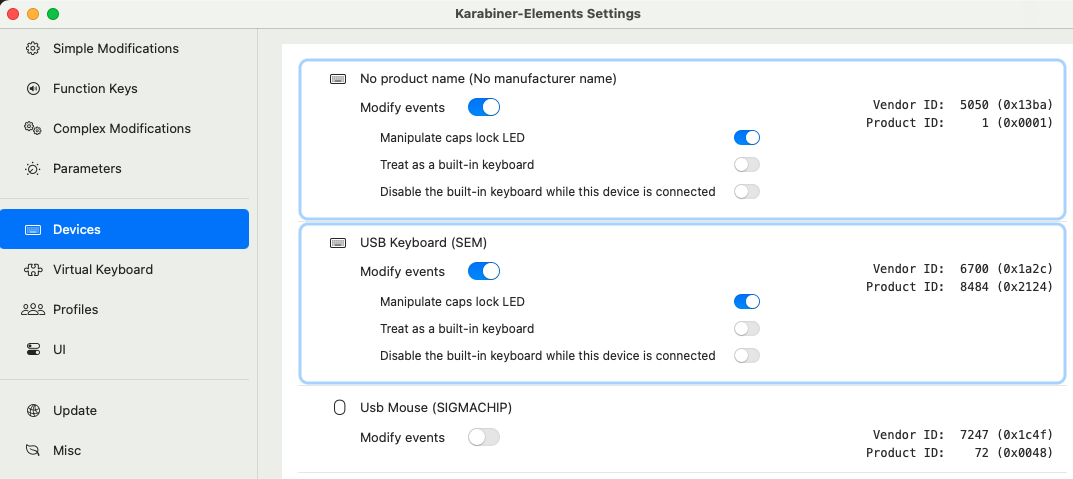Click the UI switches icon
Image resolution: width=1073 pixels, height=479 pixels.
tap(33, 350)
